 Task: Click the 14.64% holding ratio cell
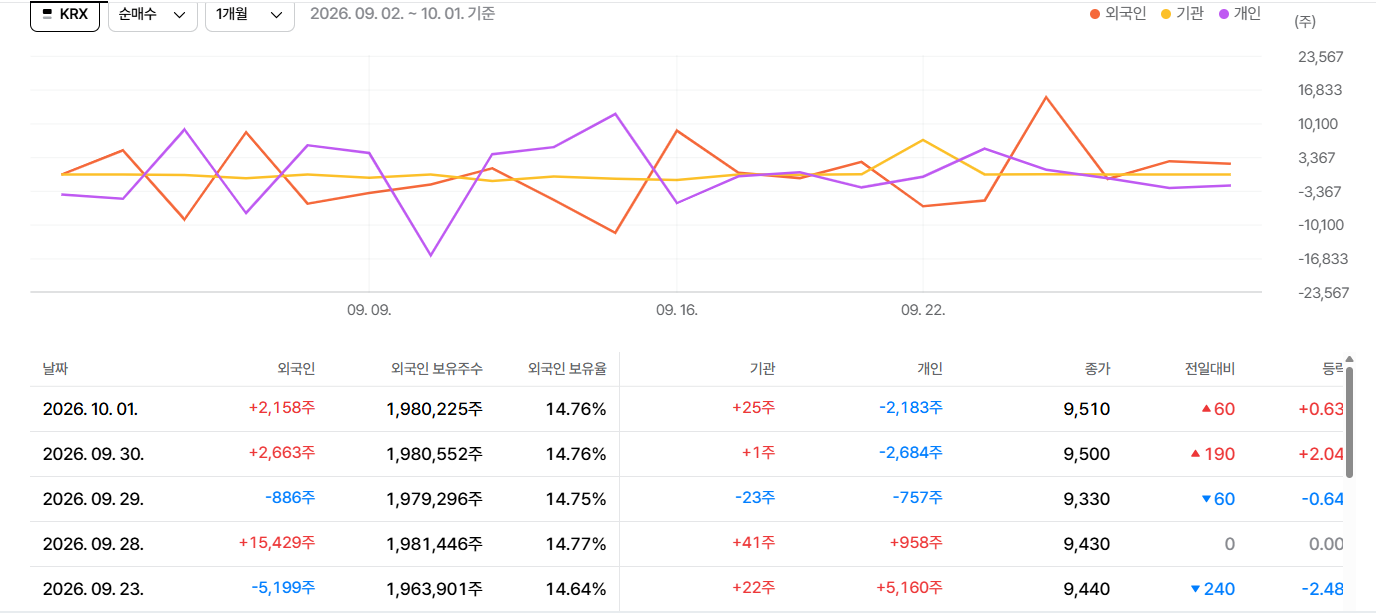576,589
